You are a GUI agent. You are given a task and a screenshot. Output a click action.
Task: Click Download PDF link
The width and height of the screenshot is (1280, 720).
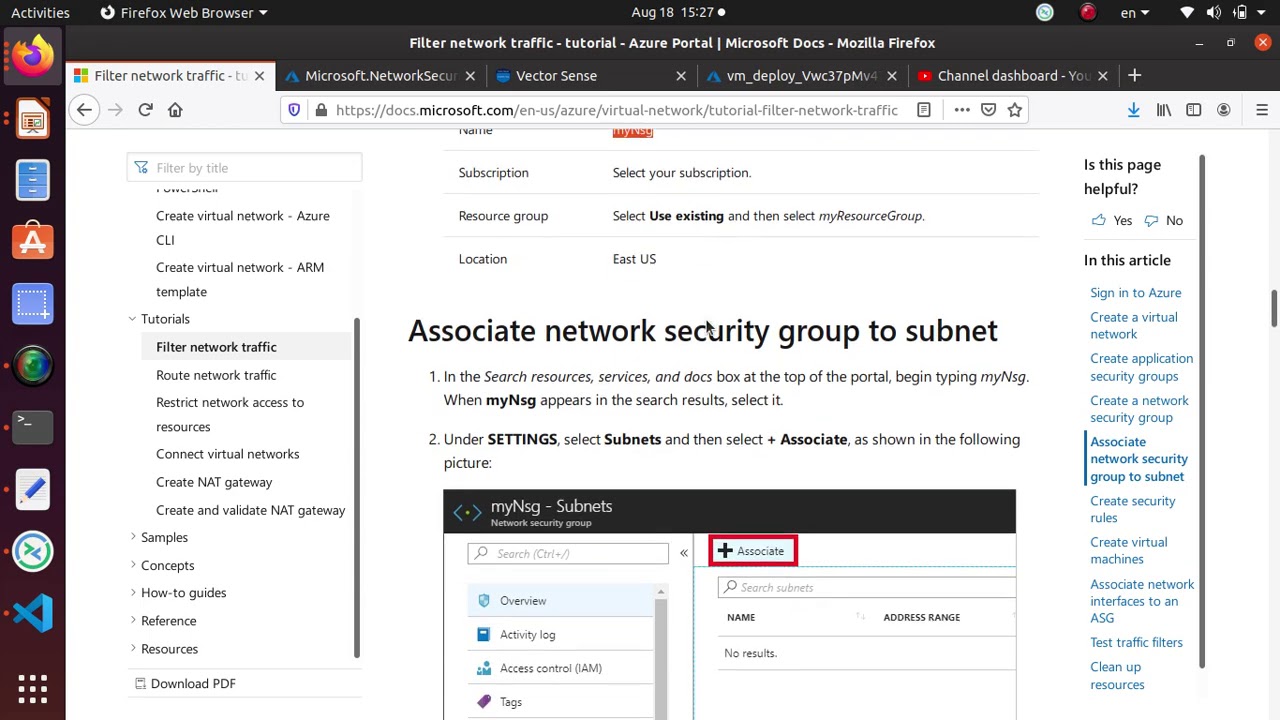click(186, 684)
